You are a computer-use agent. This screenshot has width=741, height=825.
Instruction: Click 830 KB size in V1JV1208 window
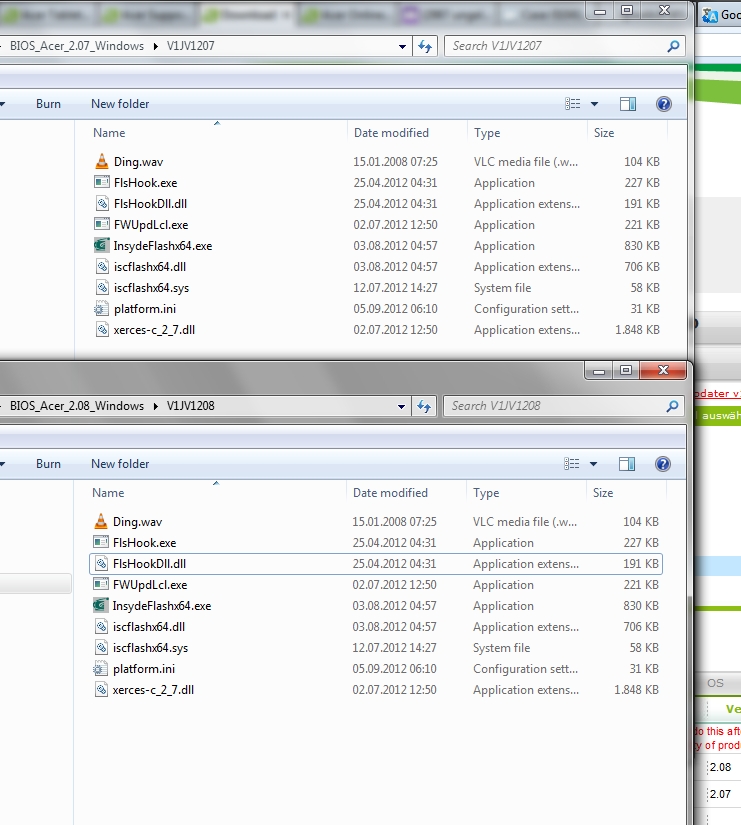coord(641,606)
